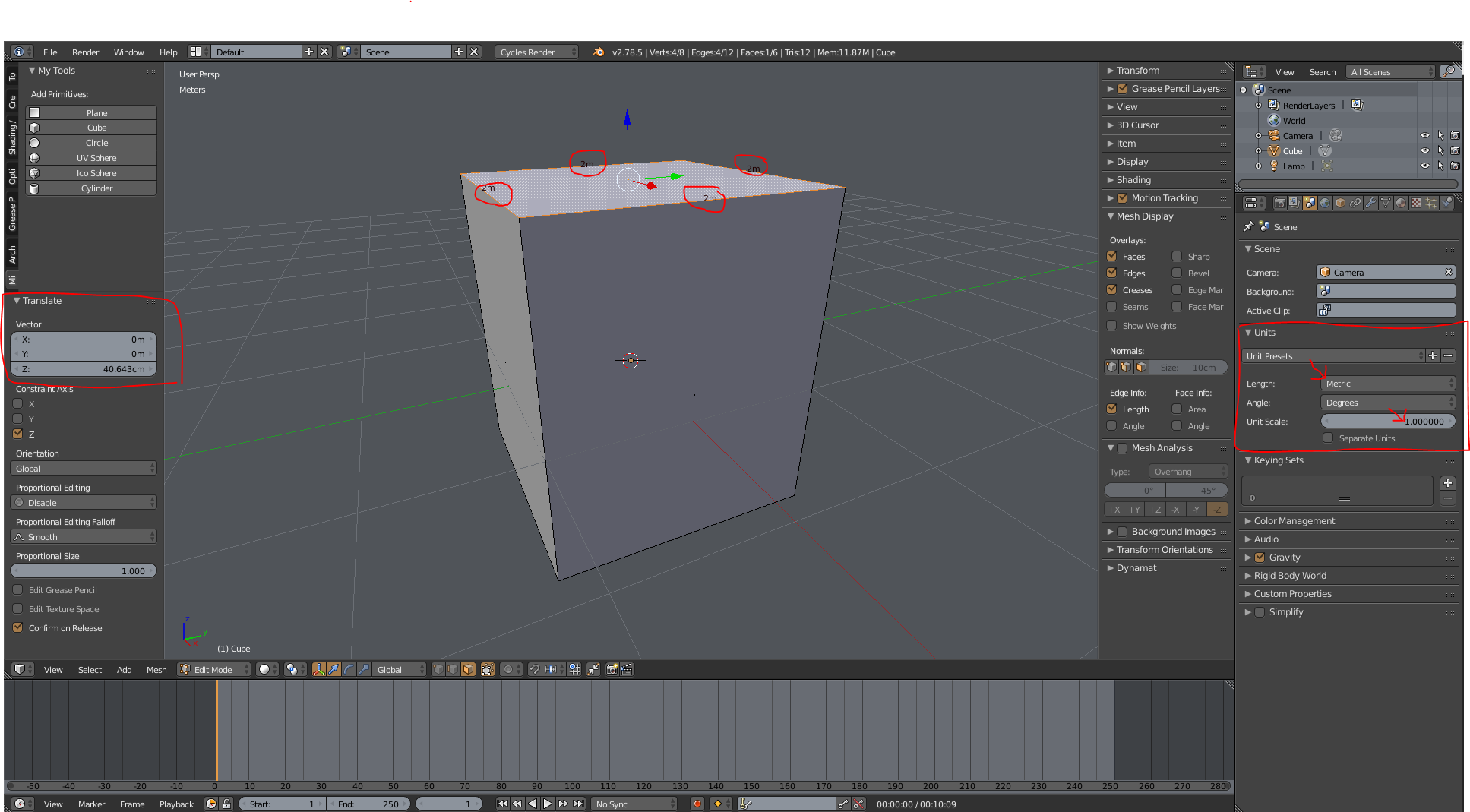Enable face select mode in 3D header

pyautogui.click(x=468, y=669)
